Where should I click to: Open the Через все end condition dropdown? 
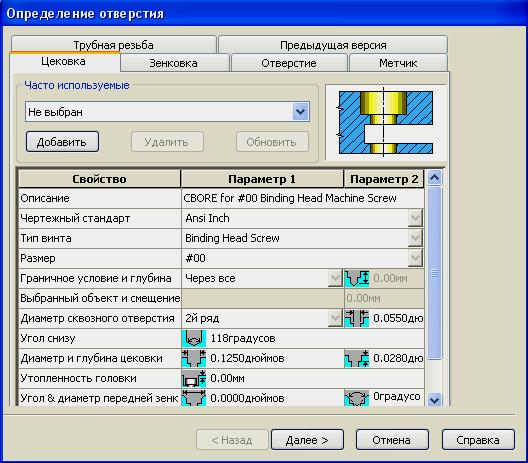[x=335, y=278]
